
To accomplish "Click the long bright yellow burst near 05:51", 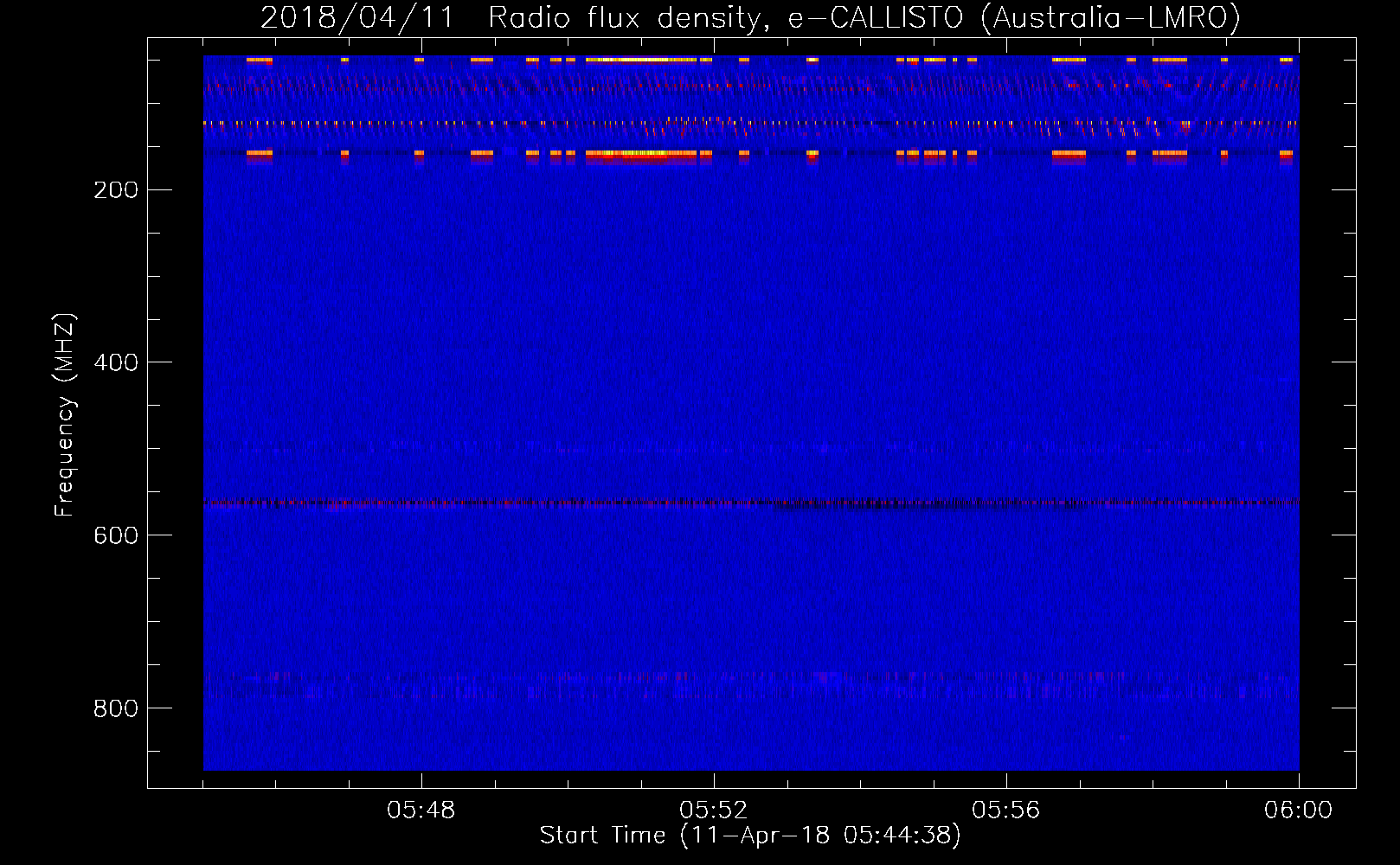I will tap(641, 60).
